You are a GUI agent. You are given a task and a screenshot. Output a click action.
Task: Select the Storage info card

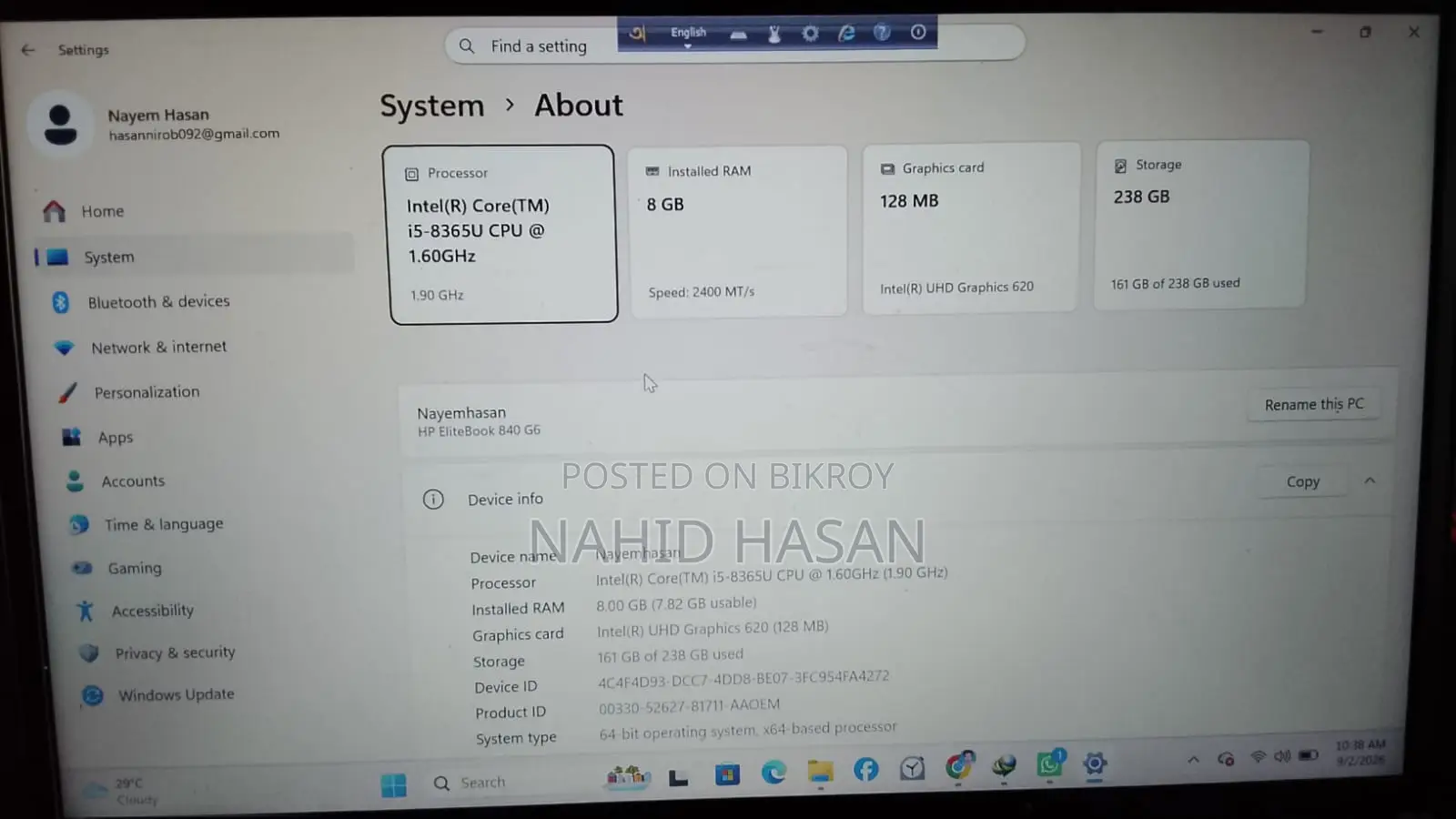pos(1201,224)
